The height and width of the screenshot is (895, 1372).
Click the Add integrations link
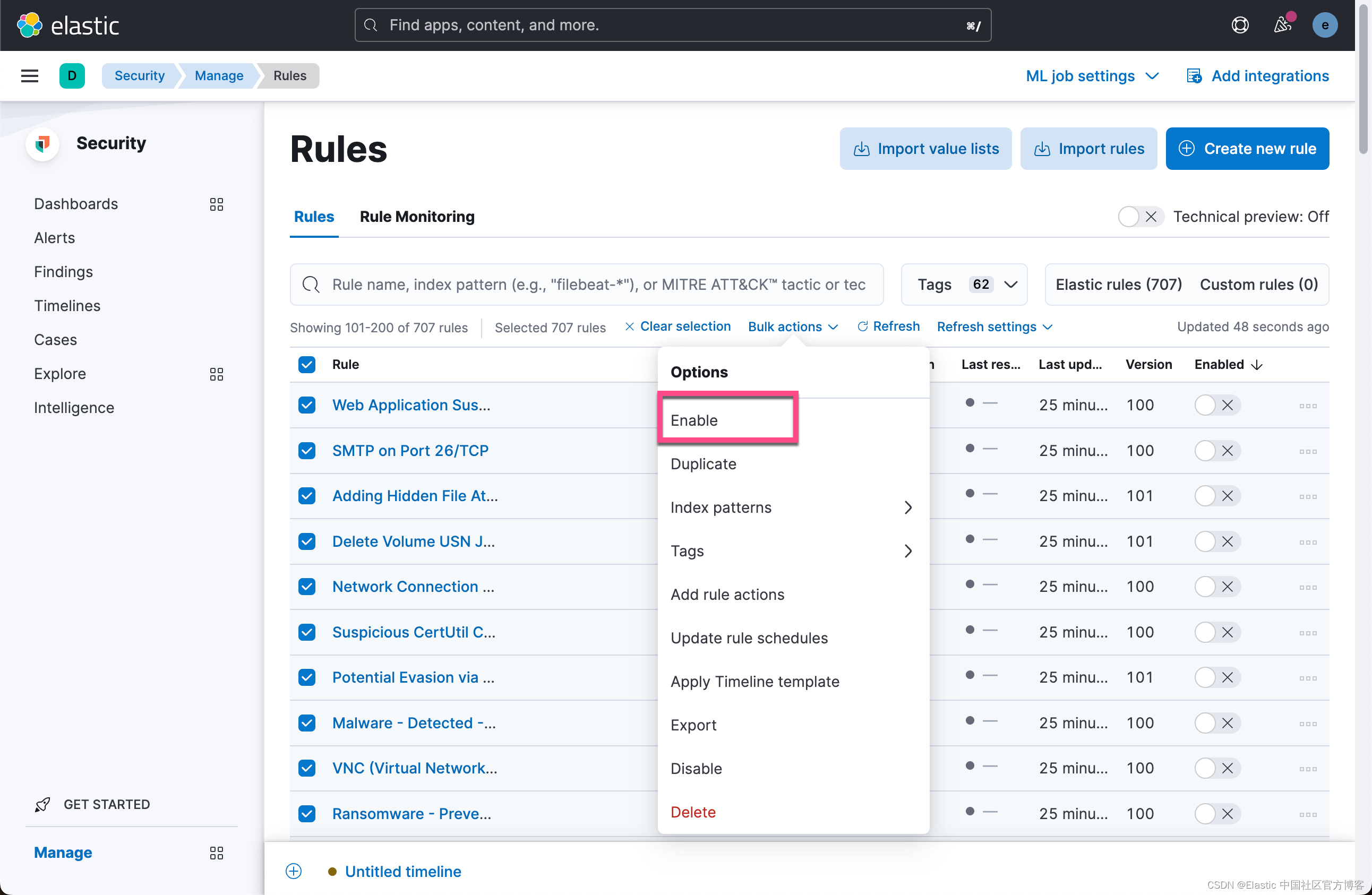tap(1258, 75)
